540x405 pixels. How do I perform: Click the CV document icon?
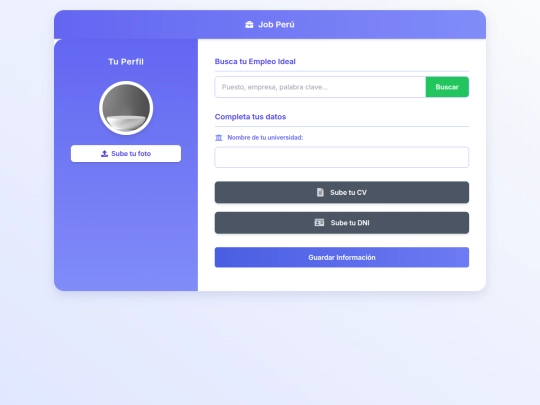click(x=320, y=192)
